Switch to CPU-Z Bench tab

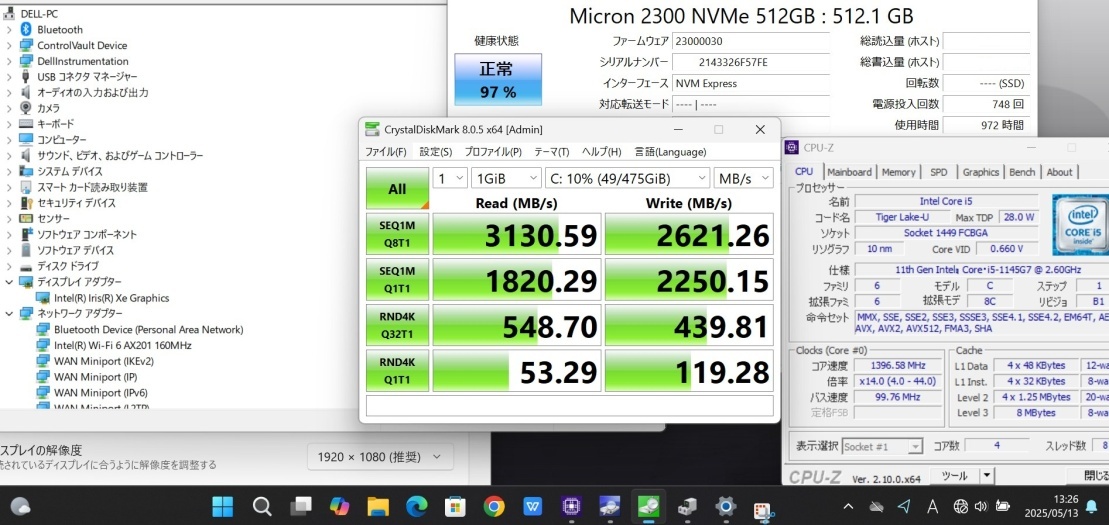pyautogui.click(x=1022, y=172)
